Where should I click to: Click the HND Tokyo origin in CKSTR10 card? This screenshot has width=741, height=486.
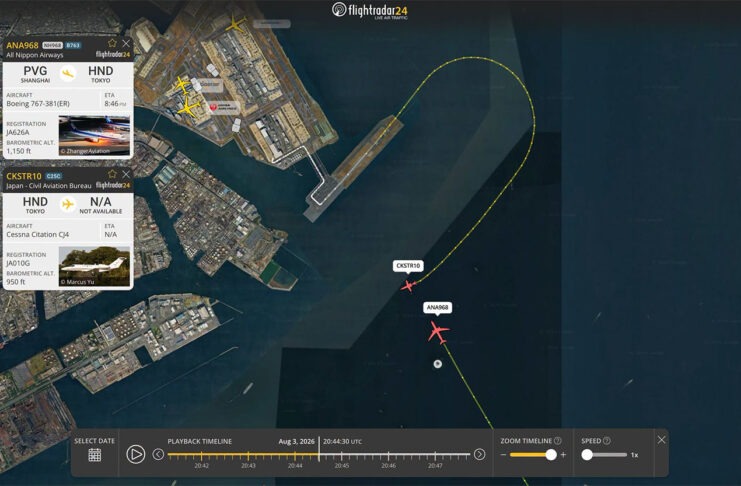click(35, 205)
